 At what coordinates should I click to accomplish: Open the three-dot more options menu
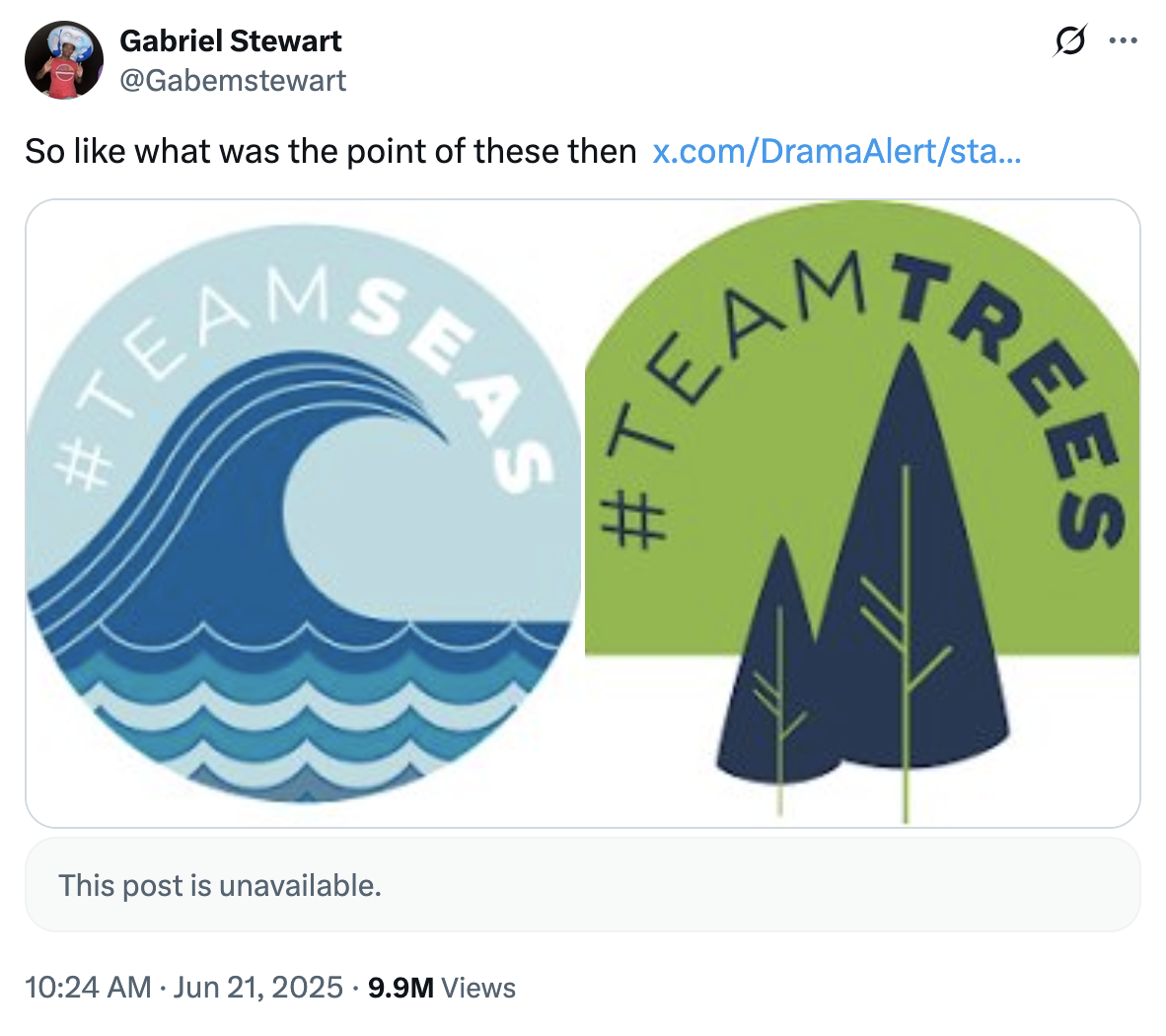click(1124, 41)
